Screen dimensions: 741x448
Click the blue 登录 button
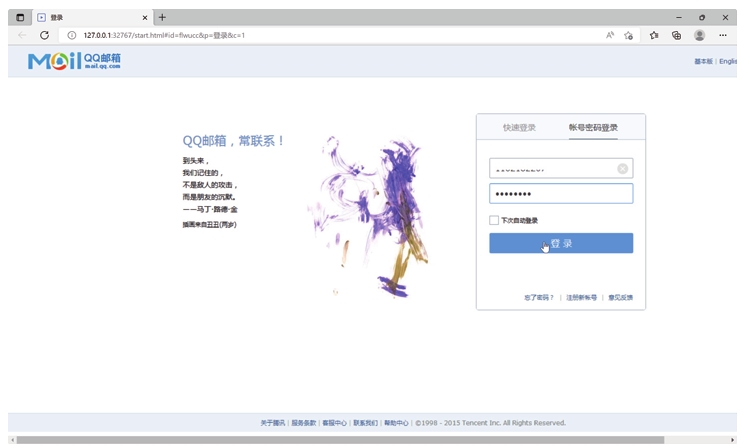click(561, 243)
